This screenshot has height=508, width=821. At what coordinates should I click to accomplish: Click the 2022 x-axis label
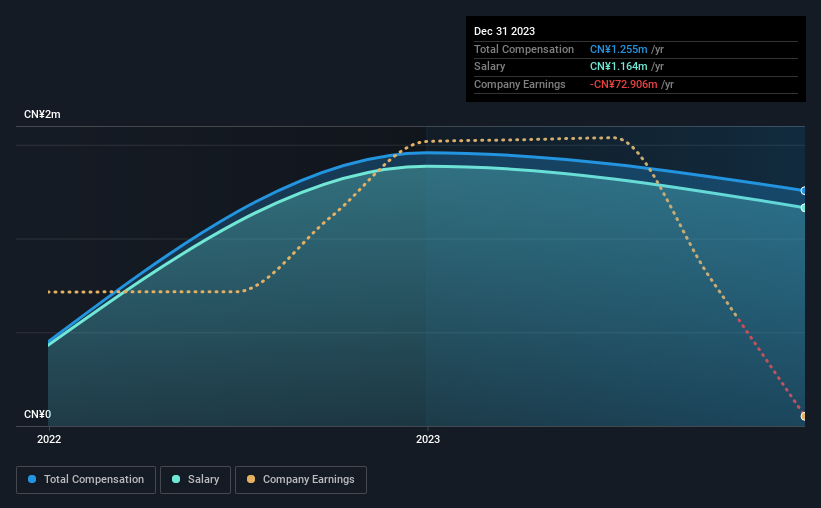pos(49,439)
